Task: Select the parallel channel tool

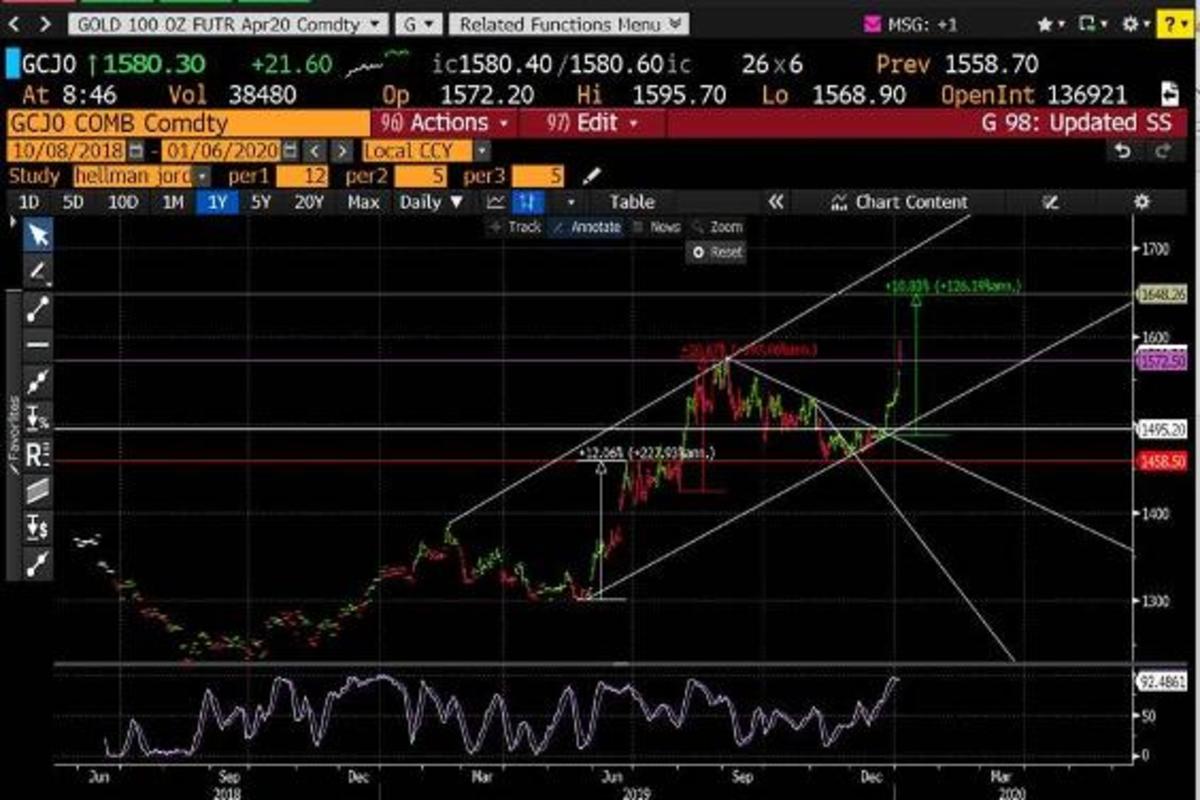Action: 38,490
